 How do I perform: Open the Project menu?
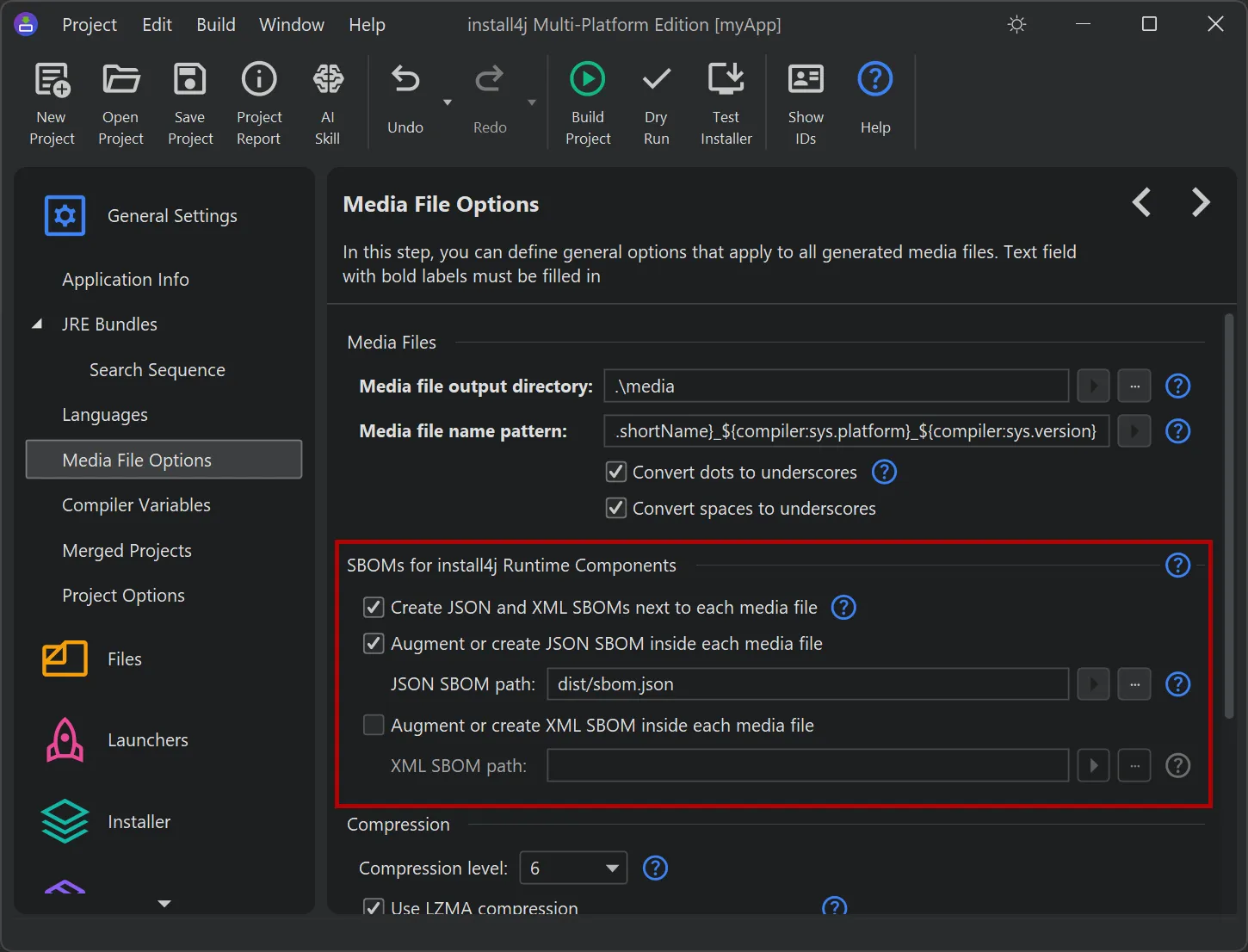pyautogui.click(x=90, y=24)
